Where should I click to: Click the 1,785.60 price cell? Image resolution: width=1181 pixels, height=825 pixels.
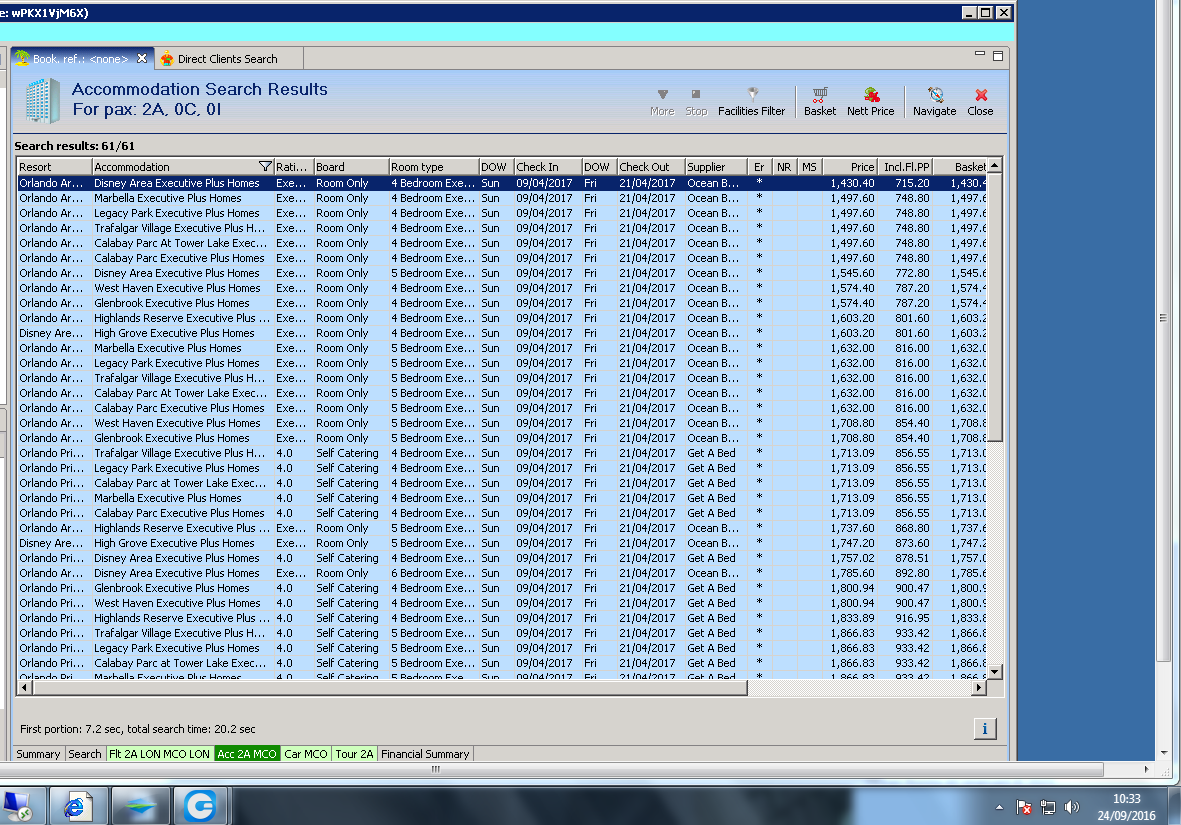tap(852, 573)
